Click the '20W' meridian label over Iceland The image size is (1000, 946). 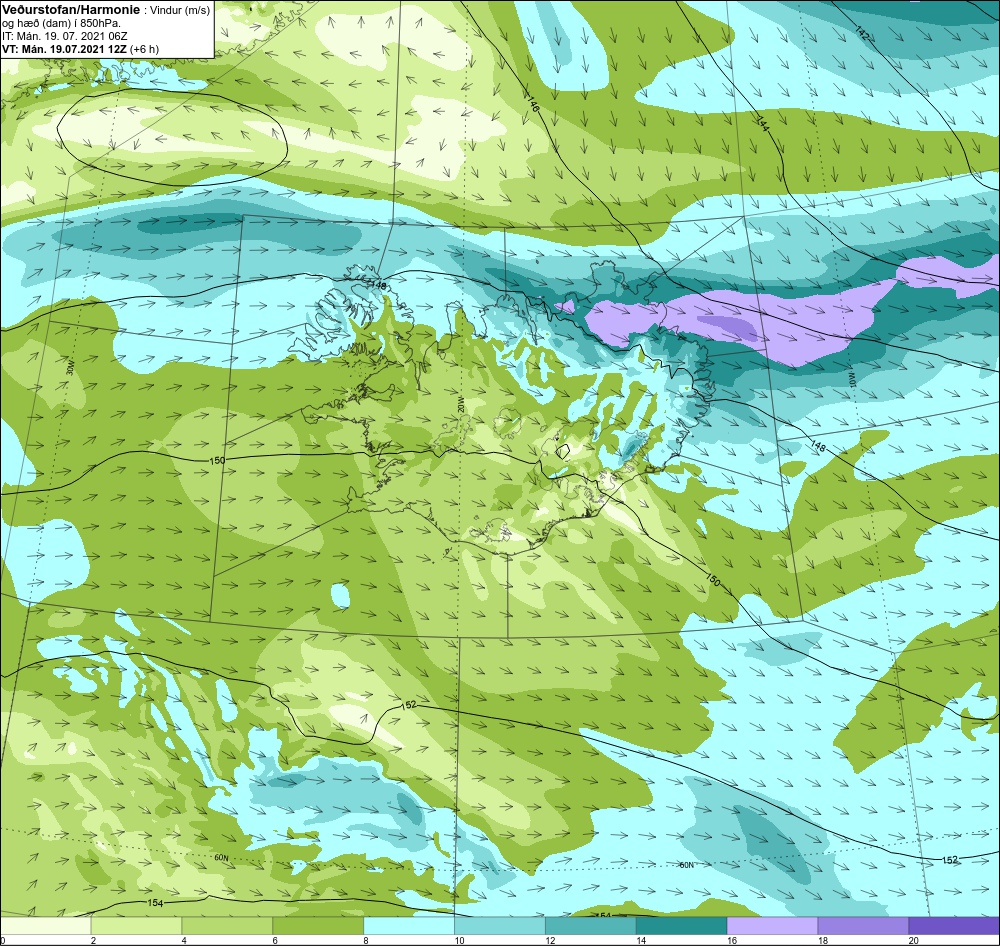[460, 404]
